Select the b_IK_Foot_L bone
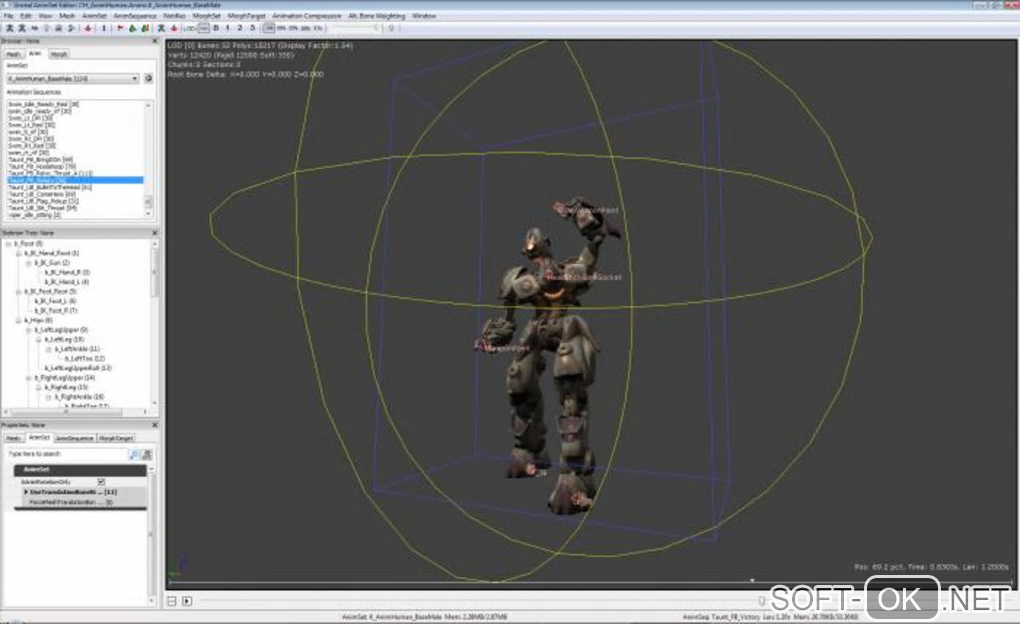The image size is (1020, 624). 55,301
